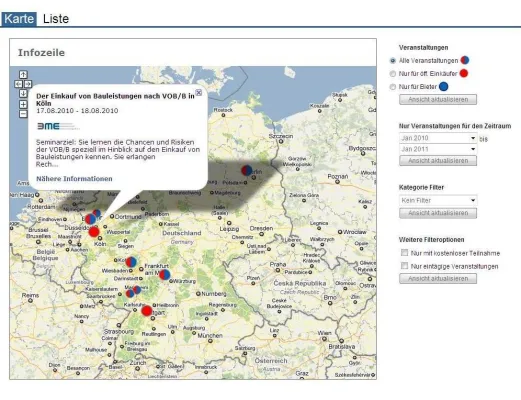Screen dimensions: 521x400
Task: Select Nur für öff. Einkäufer radio
Action: 393,74
